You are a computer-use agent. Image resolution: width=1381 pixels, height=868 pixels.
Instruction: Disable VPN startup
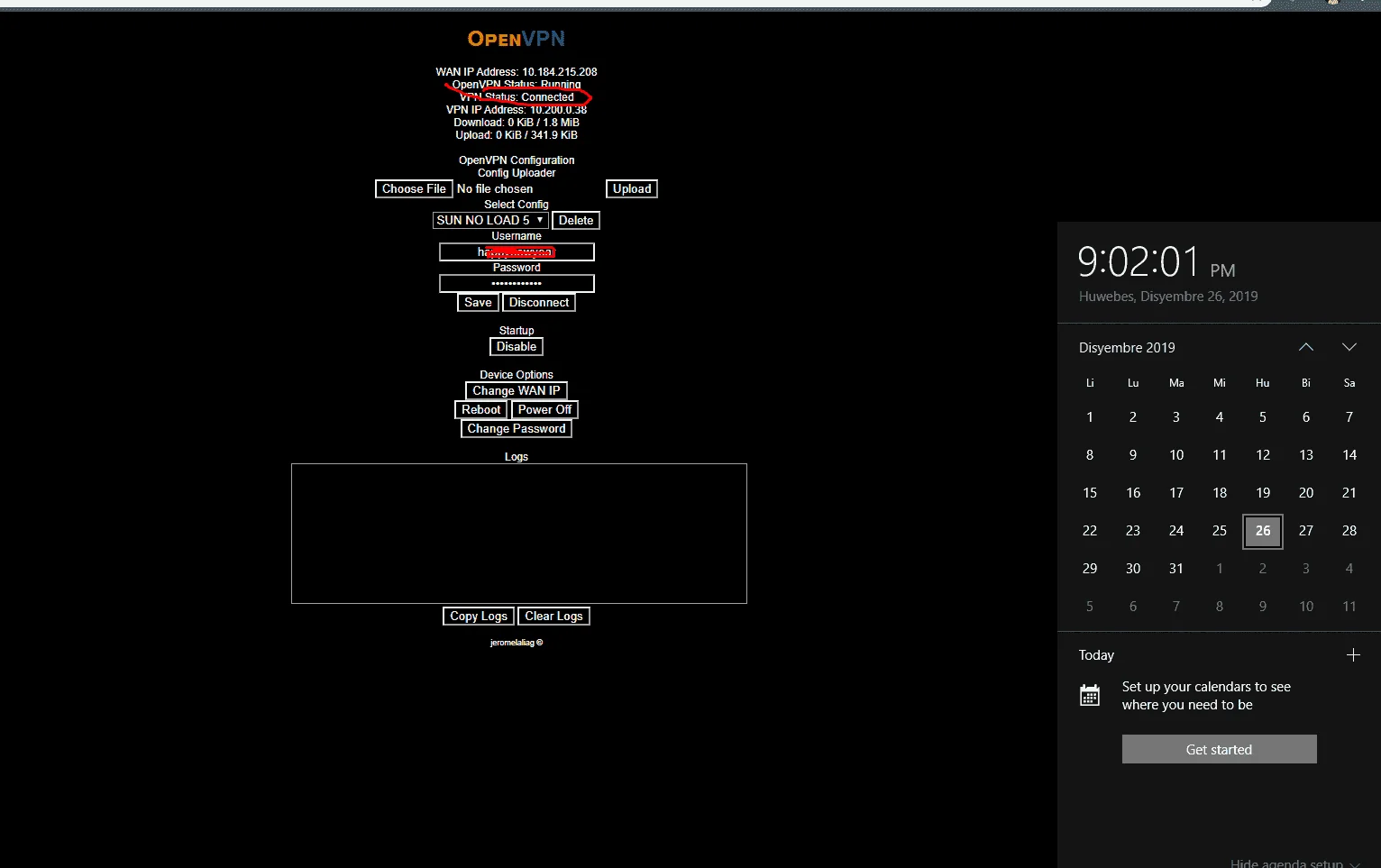(x=517, y=346)
